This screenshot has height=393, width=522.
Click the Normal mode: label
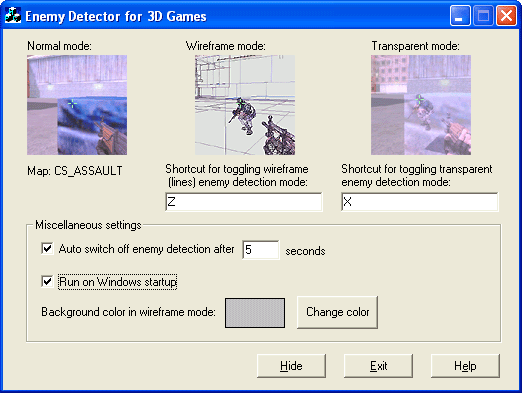59,46
